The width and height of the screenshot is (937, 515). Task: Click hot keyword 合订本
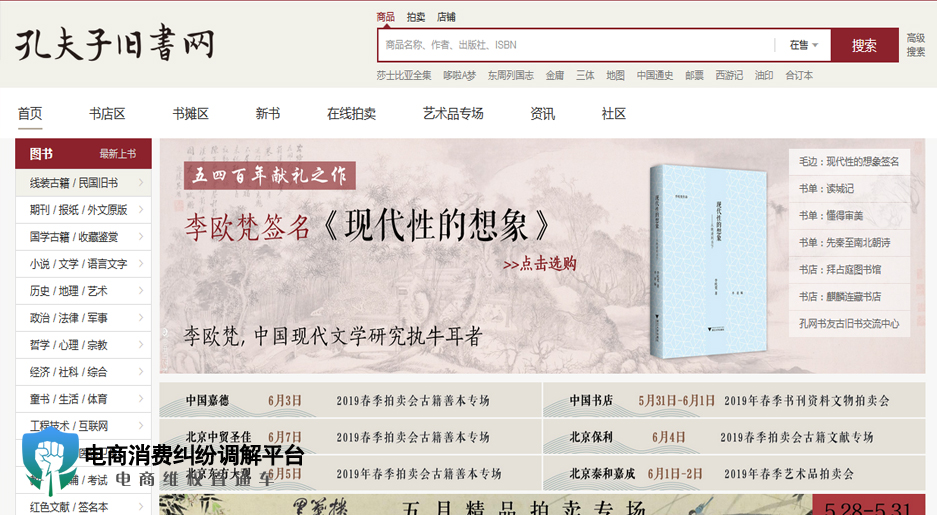click(799, 75)
